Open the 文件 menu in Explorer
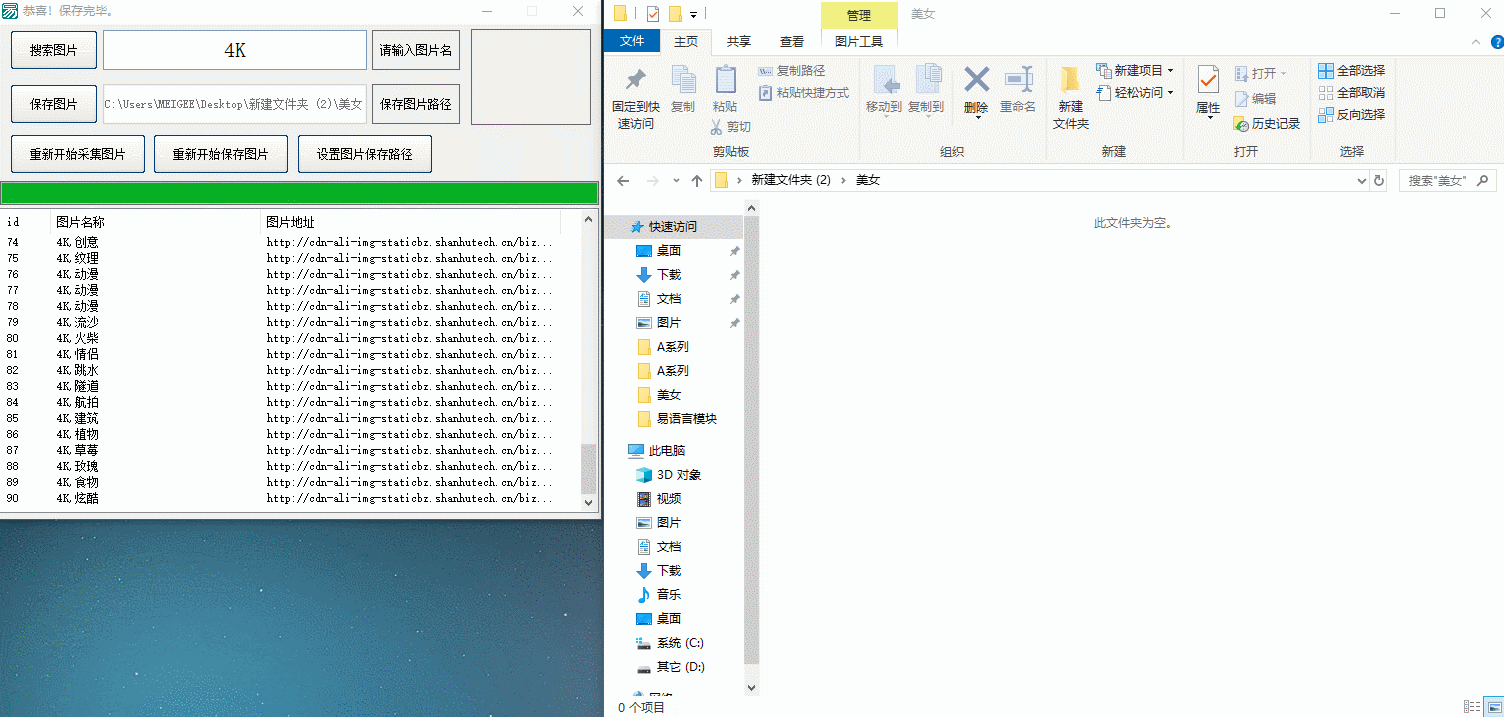Image resolution: width=1504 pixels, height=717 pixels. [x=632, y=41]
